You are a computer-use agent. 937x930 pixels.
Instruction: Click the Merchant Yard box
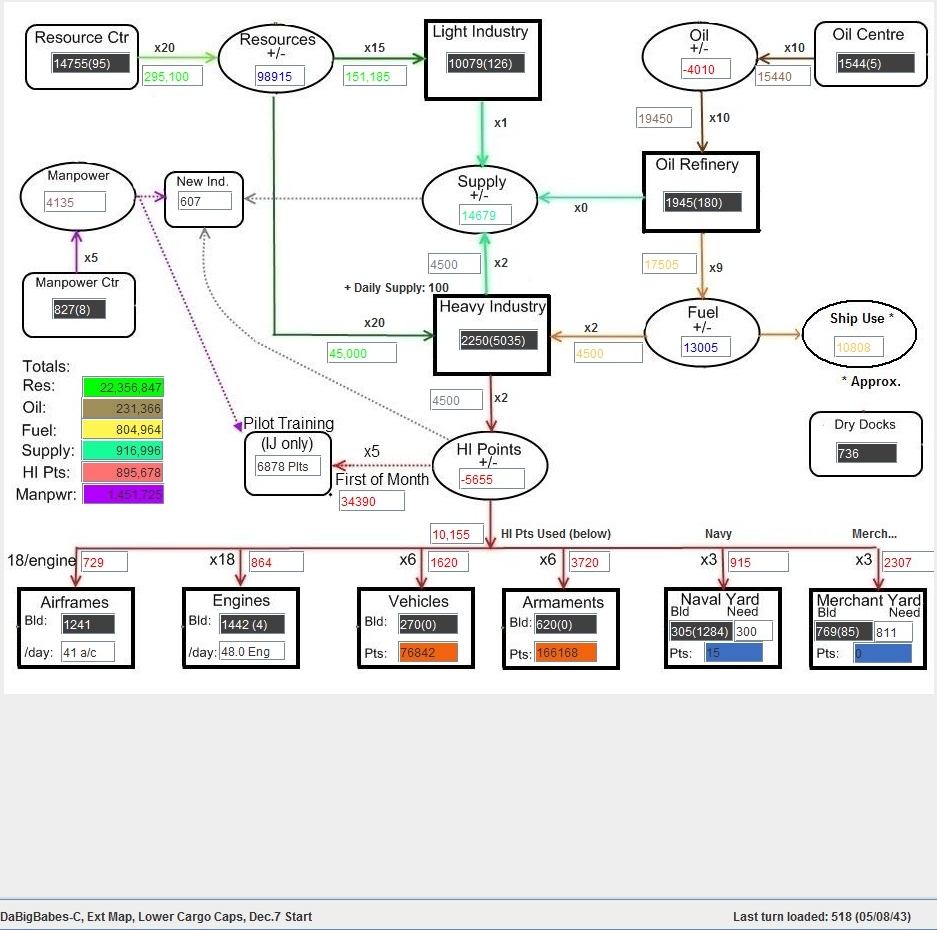[x=868, y=628]
